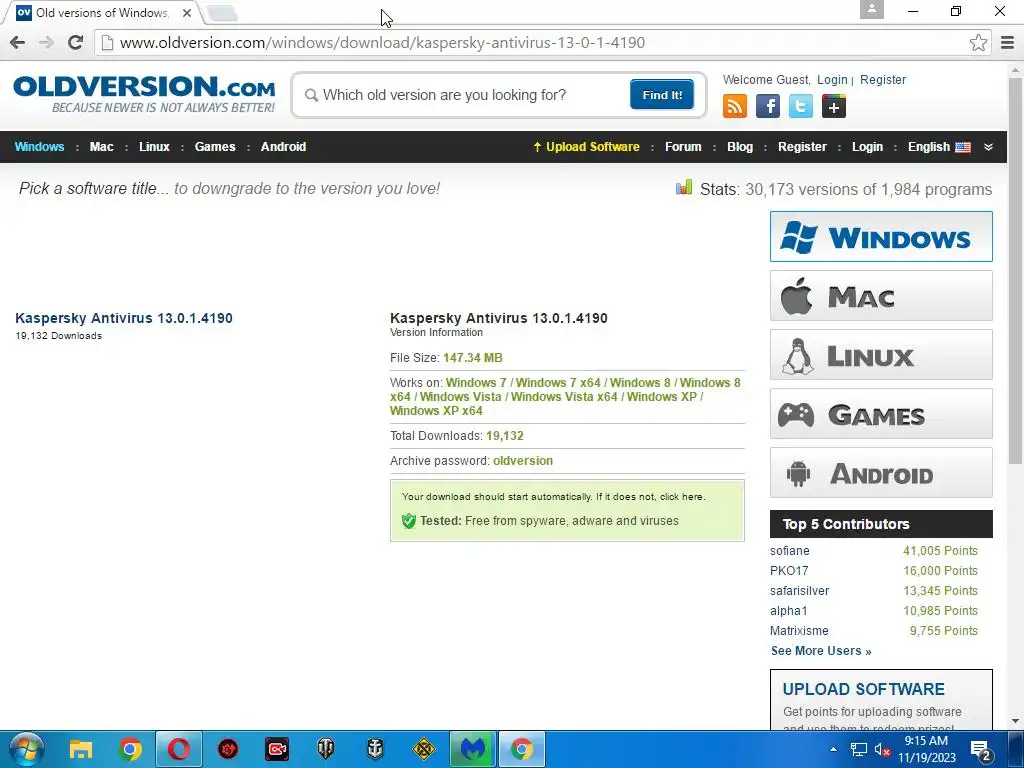Open the Chrome user profile icon
This screenshot has width=1024, height=768.
tap(871, 9)
